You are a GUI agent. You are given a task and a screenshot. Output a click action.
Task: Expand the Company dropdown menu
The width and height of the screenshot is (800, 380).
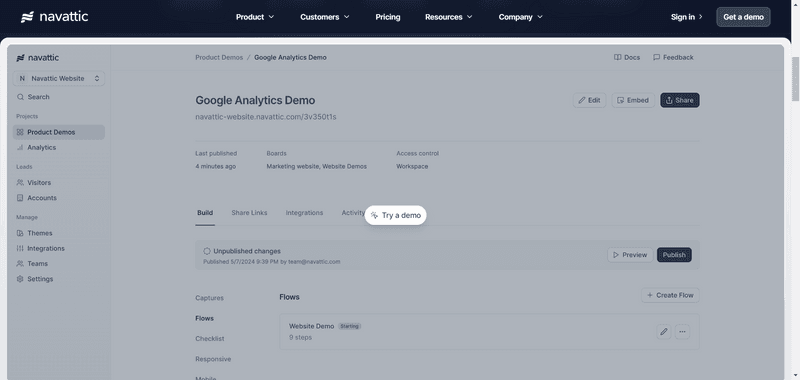coord(520,17)
